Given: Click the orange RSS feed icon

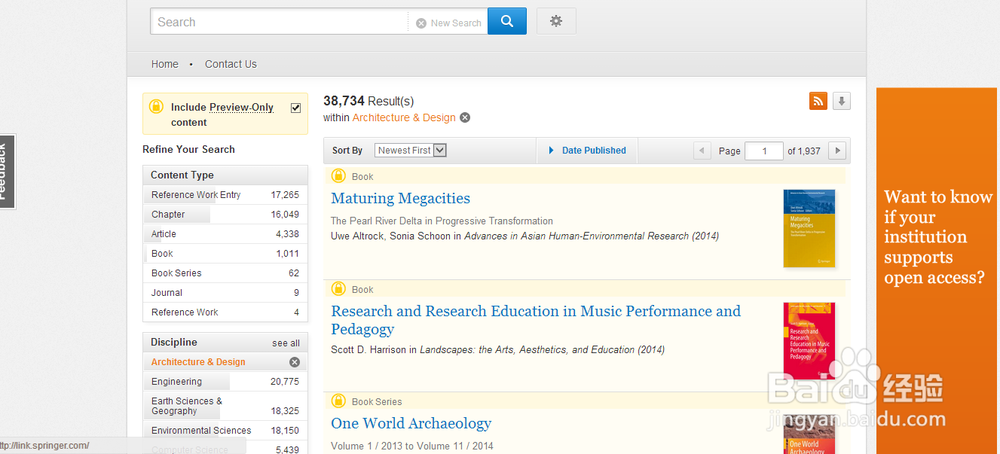Looking at the screenshot, I should pyautogui.click(x=818, y=101).
